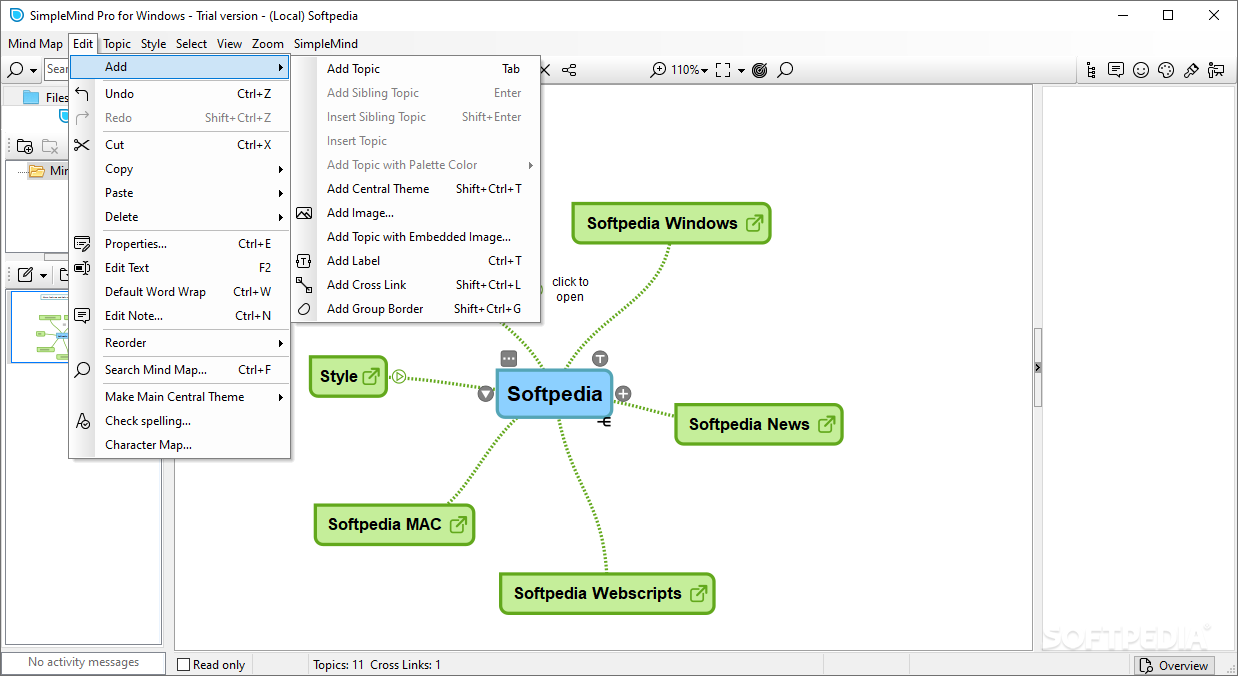
Task: Choose Add Topic from the submenu
Action: click(x=415, y=69)
